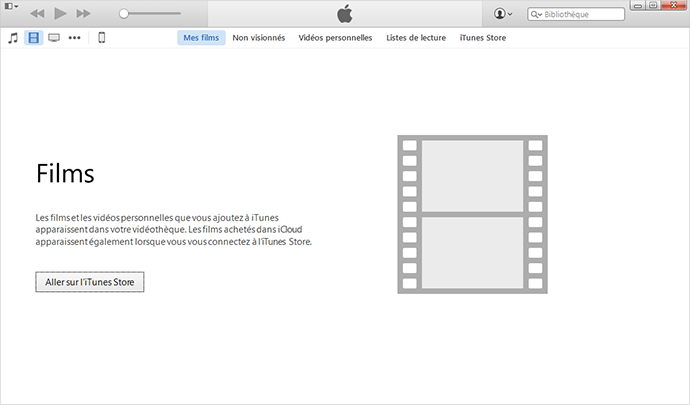Switch to Non visionnés tab
The image size is (690, 405).
tap(259, 38)
